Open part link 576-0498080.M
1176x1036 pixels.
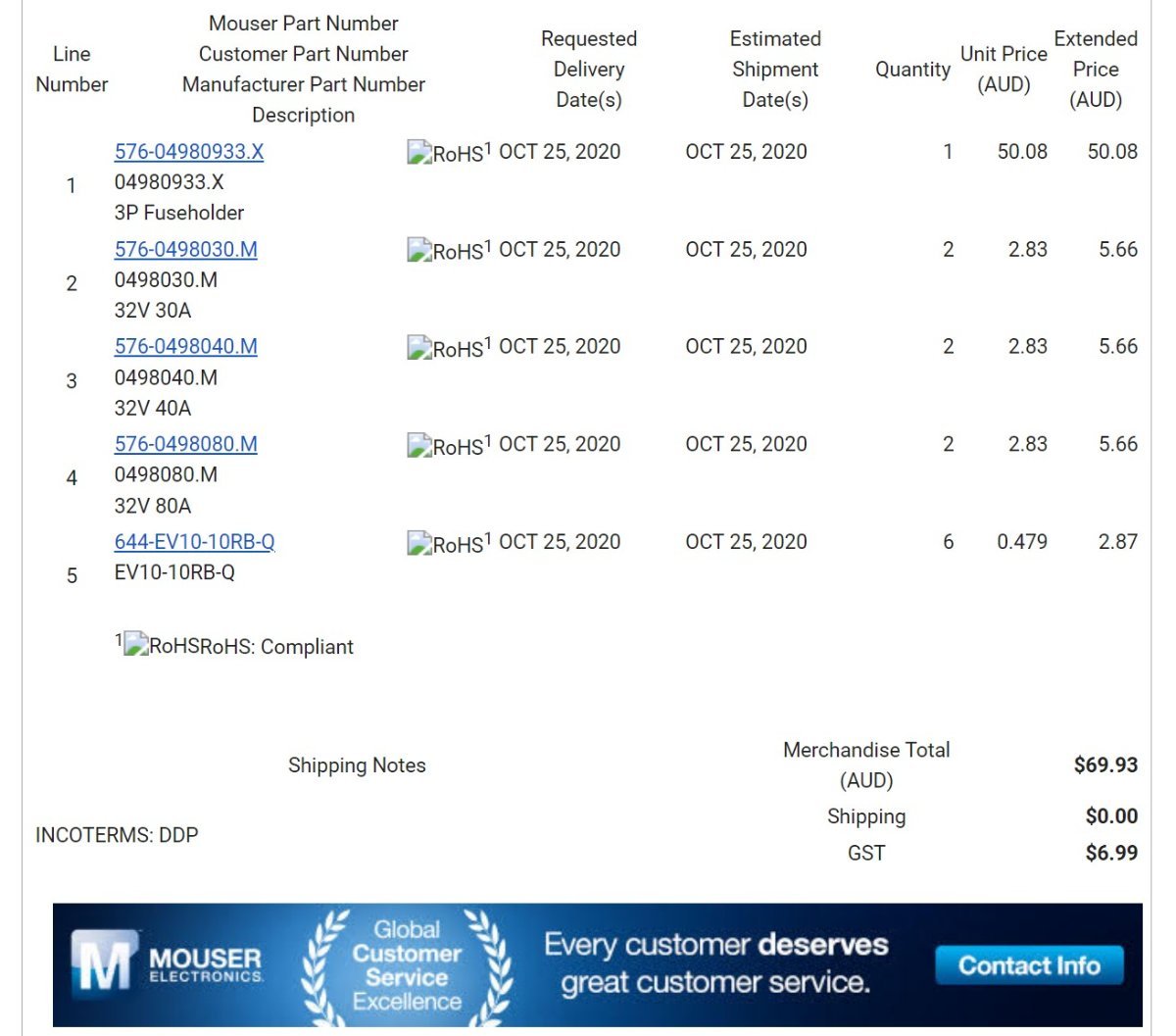tap(186, 445)
